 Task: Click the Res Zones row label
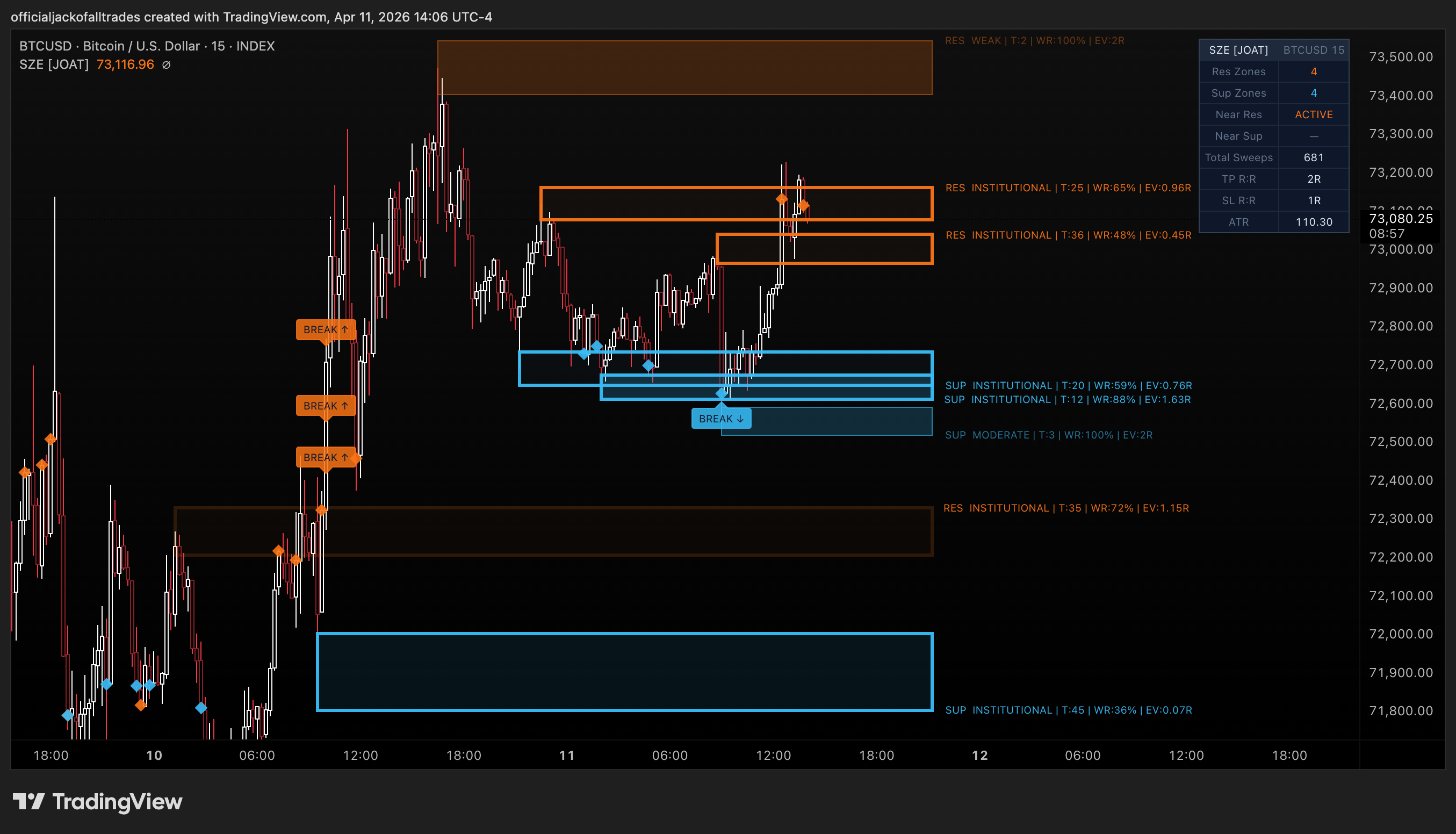pyautogui.click(x=1238, y=71)
